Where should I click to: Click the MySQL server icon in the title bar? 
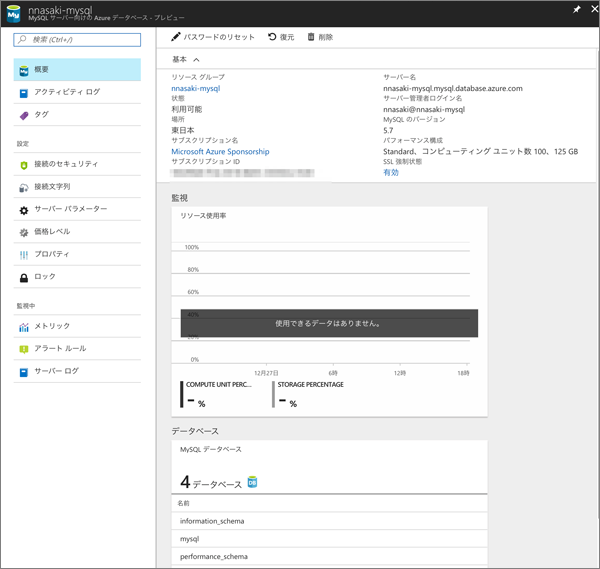tap(13, 13)
